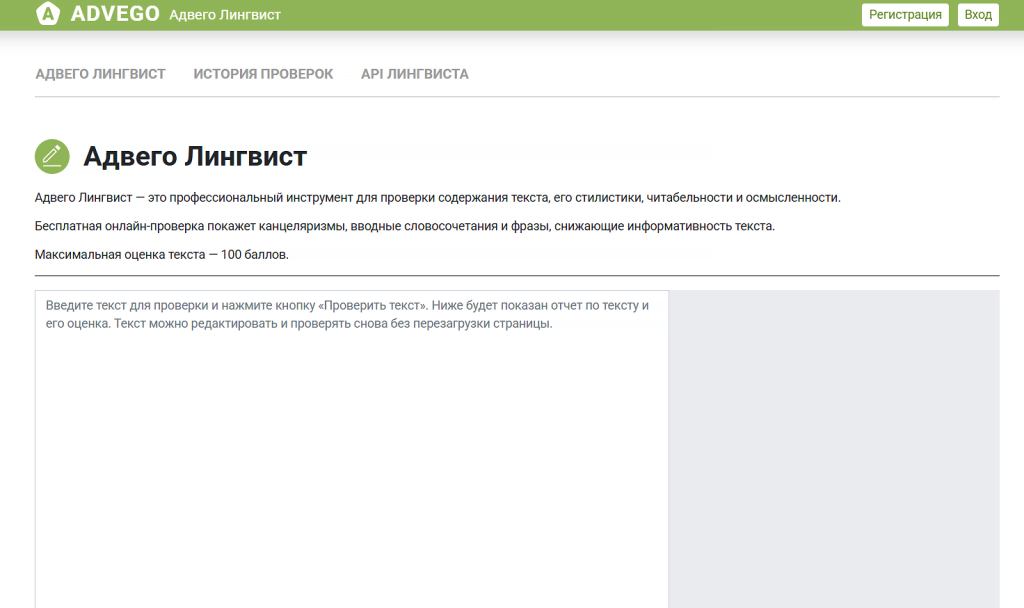Go to the API ЛИНГВИСТА tab
This screenshot has width=1024, height=608.
(x=414, y=74)
